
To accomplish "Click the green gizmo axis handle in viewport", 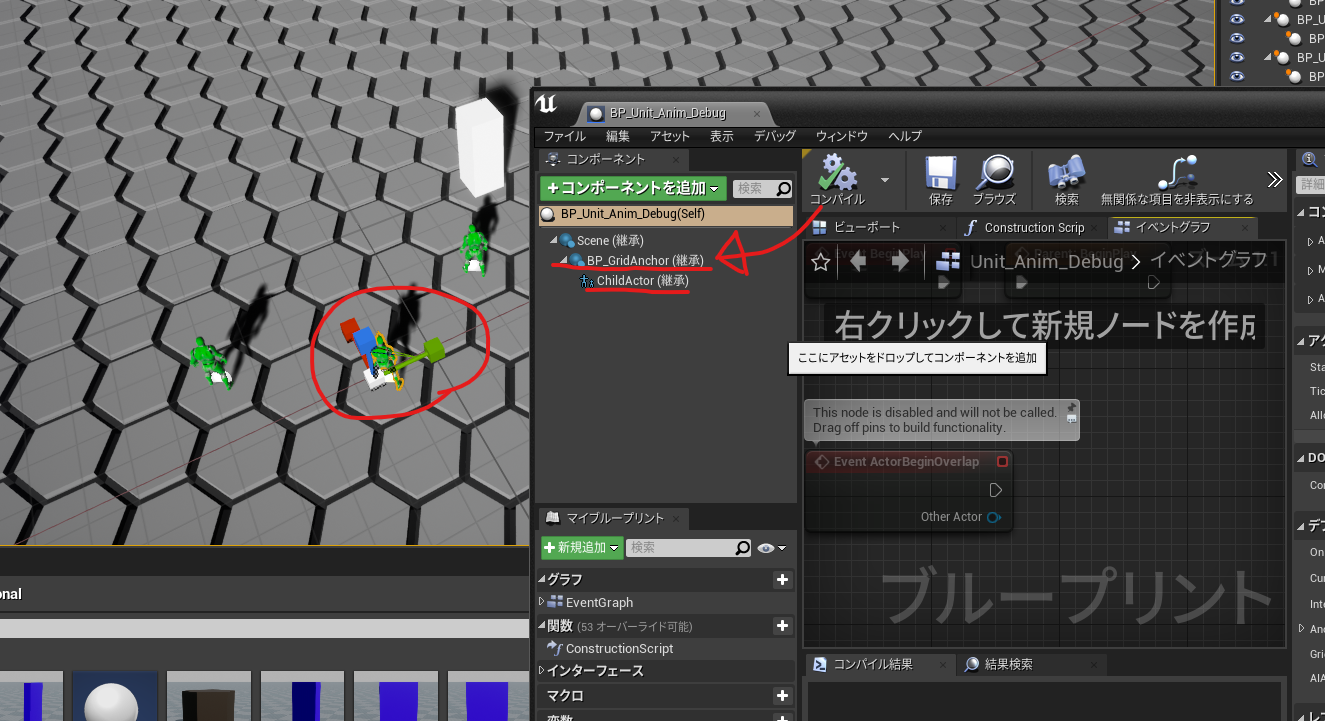I will 433,349.
